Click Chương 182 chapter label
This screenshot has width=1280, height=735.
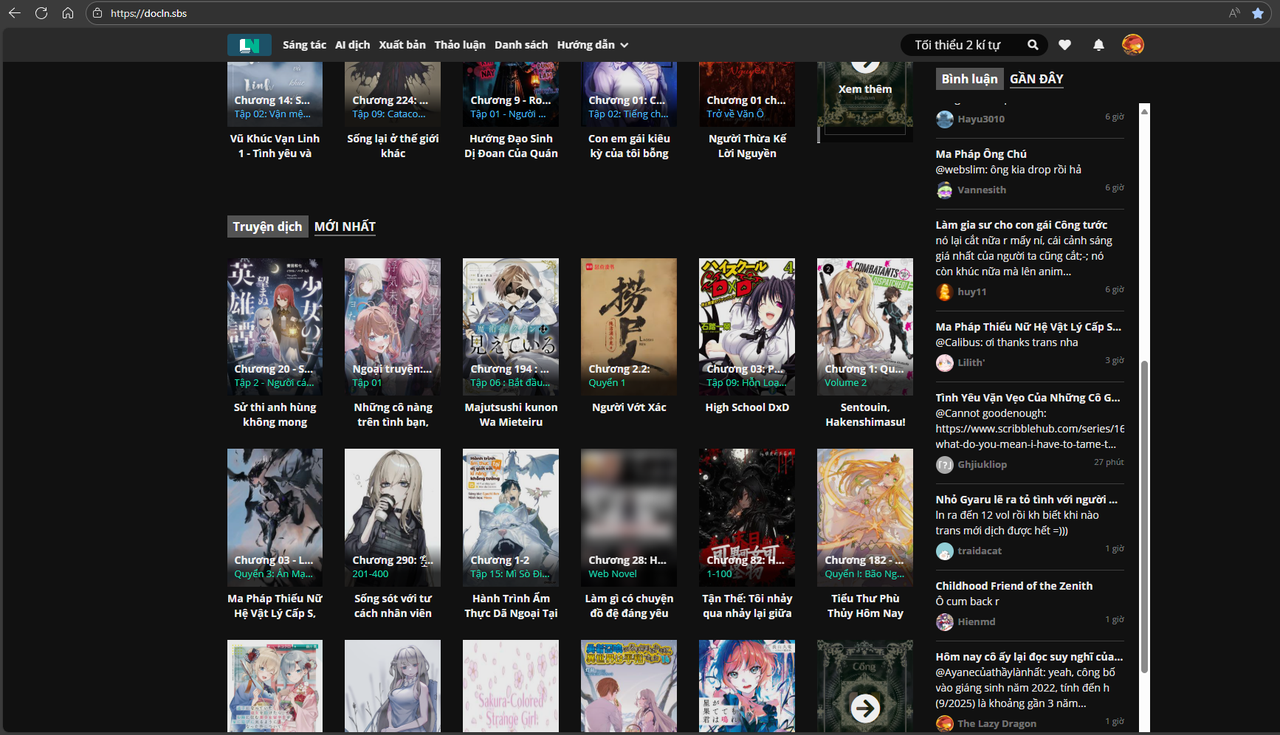[x=865, y=560]
